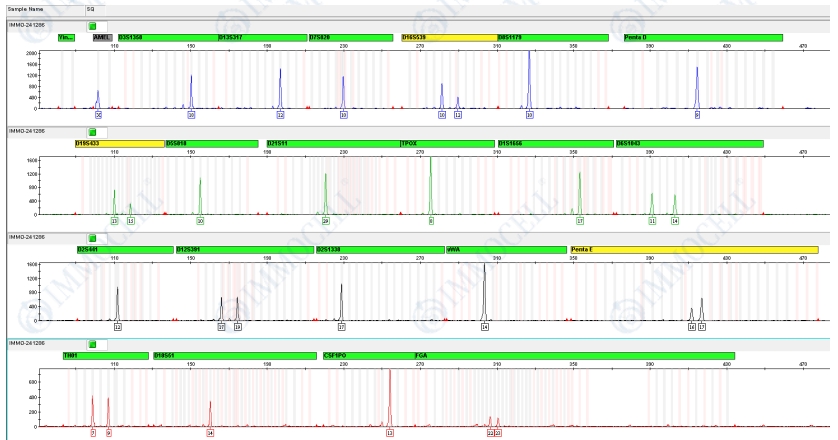This screenshot has height=440, width=838.
Task: Select the D5S818 marker bar
Action: pyautogui.click(x=212, y=144)
